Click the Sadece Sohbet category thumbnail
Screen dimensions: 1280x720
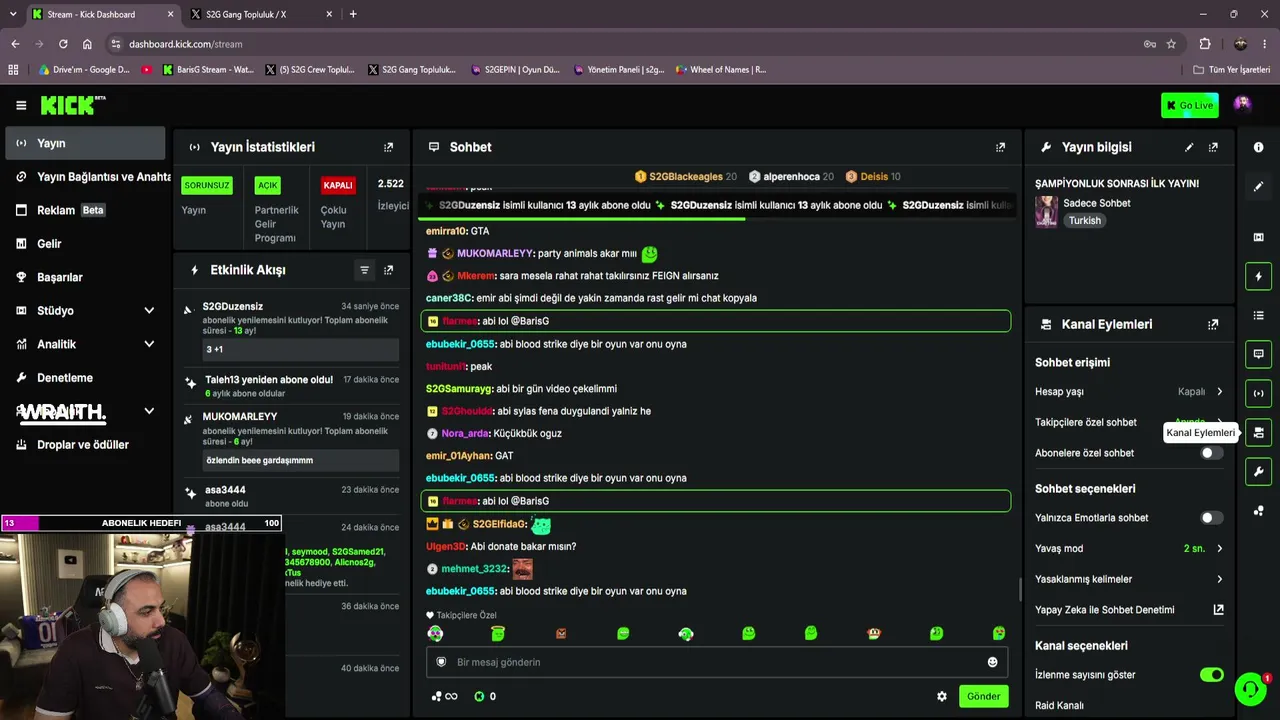(1046, 212)
